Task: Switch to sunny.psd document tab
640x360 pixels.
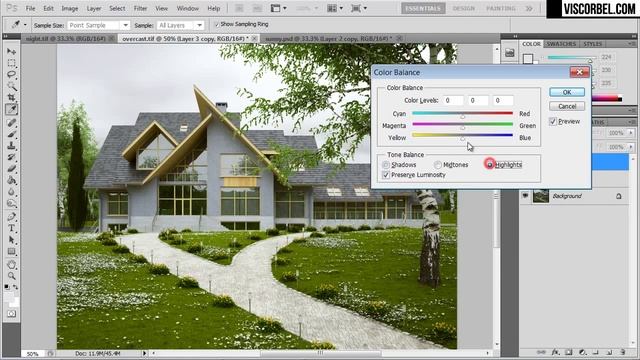Action: [x=330, y=38]
